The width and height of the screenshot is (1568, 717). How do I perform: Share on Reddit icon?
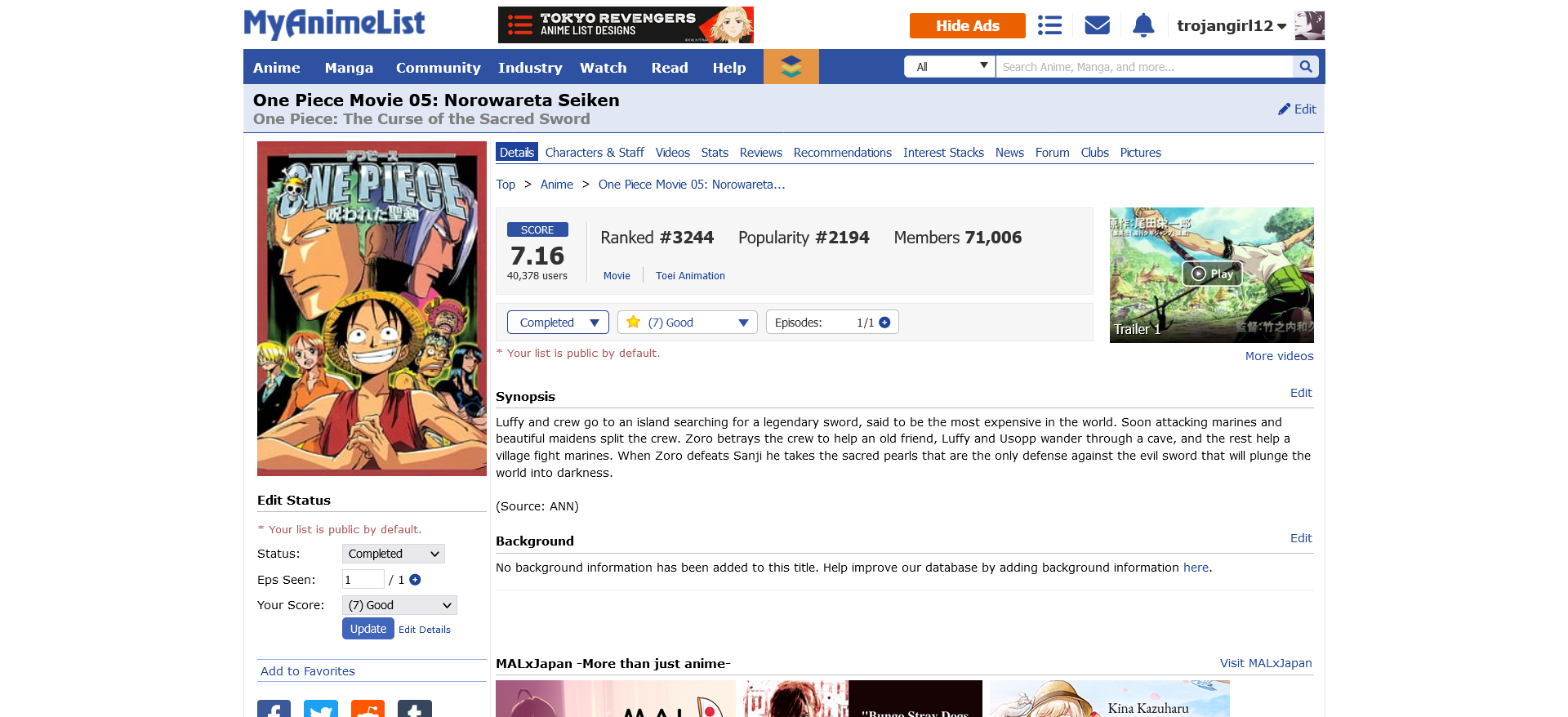pos(367,709)
